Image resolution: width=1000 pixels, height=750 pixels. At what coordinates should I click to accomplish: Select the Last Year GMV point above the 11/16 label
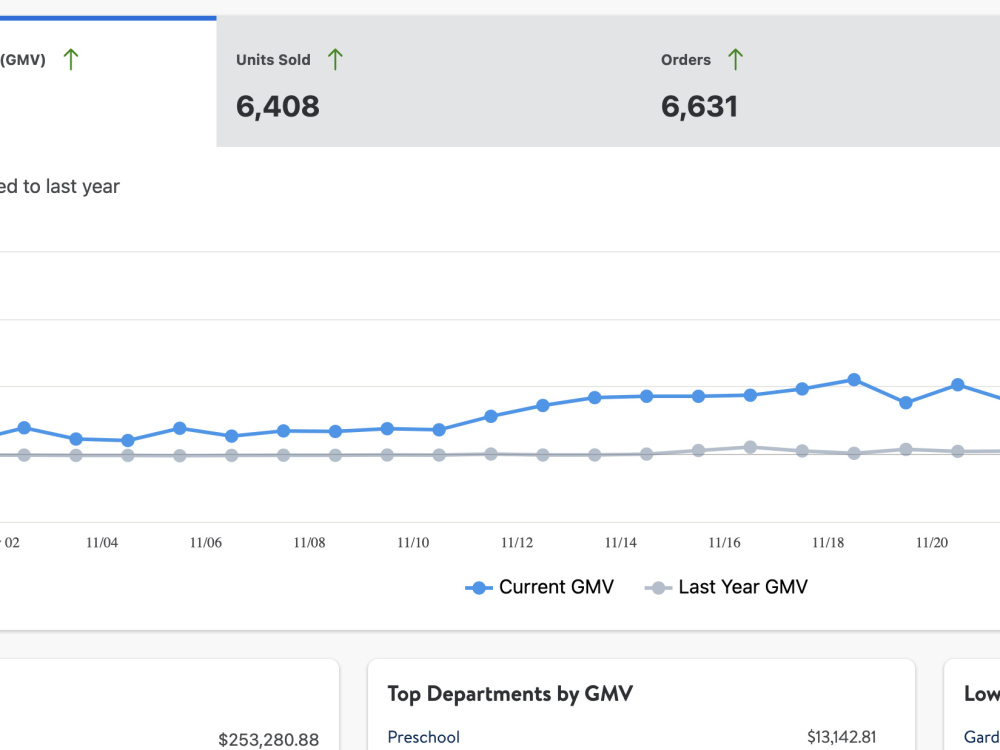point(751,448)
